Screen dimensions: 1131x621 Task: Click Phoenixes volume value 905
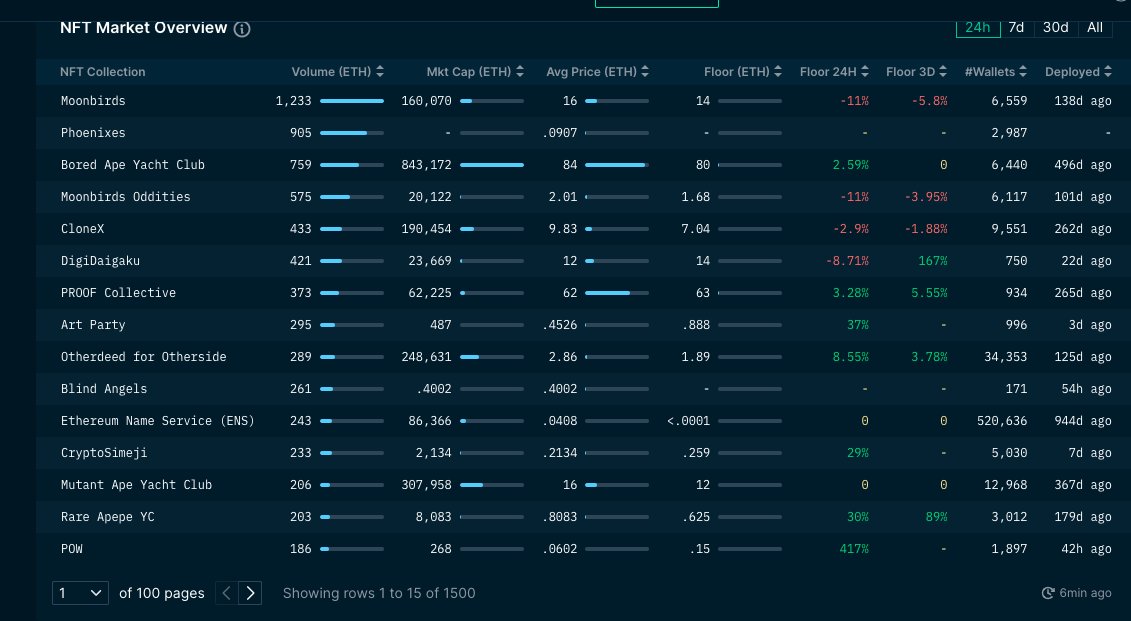(301, 133)
